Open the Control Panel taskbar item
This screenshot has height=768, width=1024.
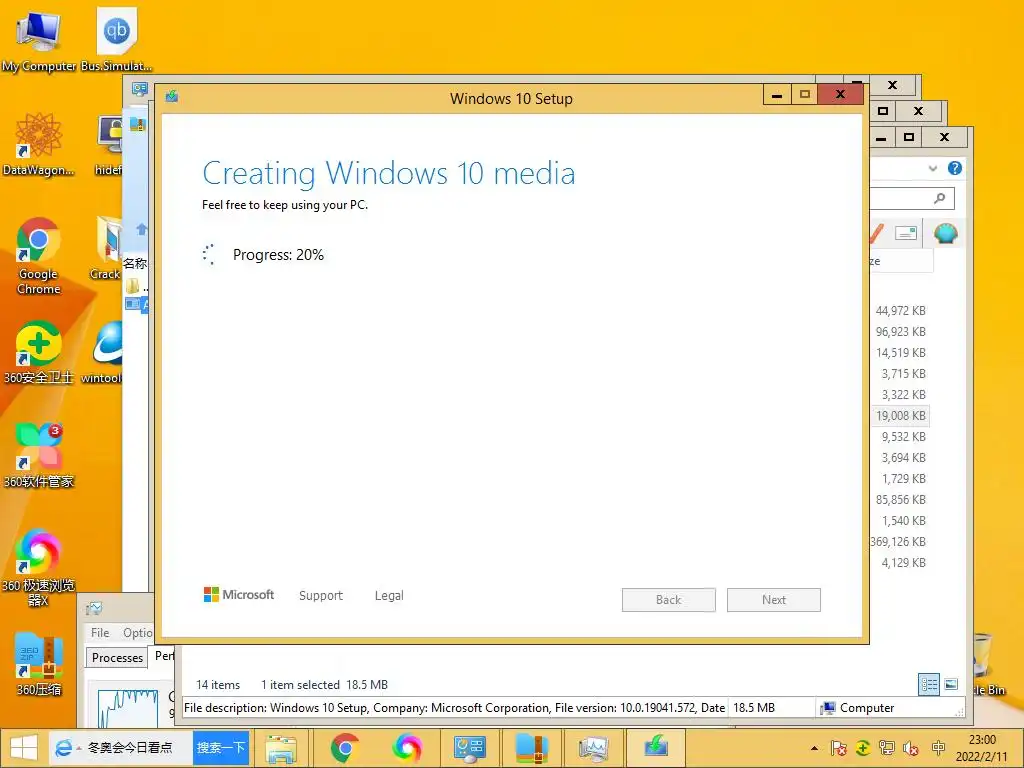pyautogui.click(x=469, y=748)
